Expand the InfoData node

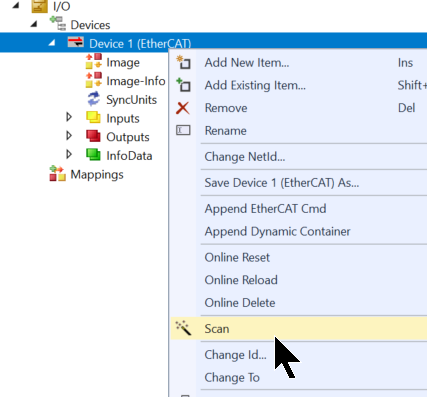click(x=69, y=154)
